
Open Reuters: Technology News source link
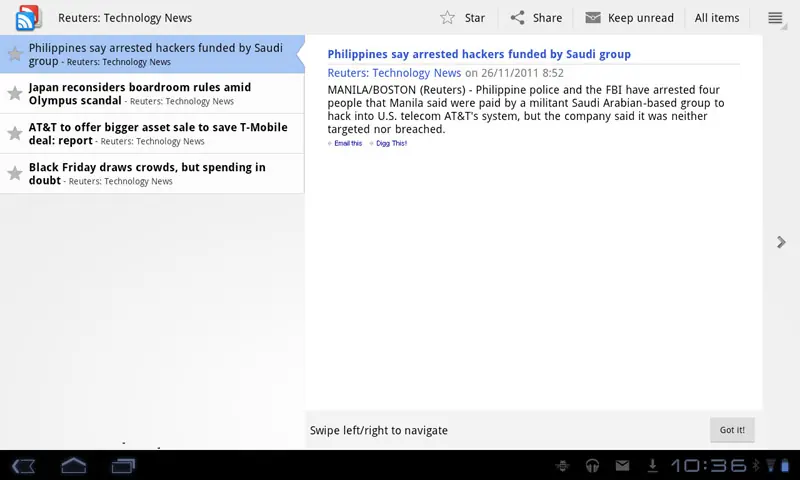(x=394, y=73)
